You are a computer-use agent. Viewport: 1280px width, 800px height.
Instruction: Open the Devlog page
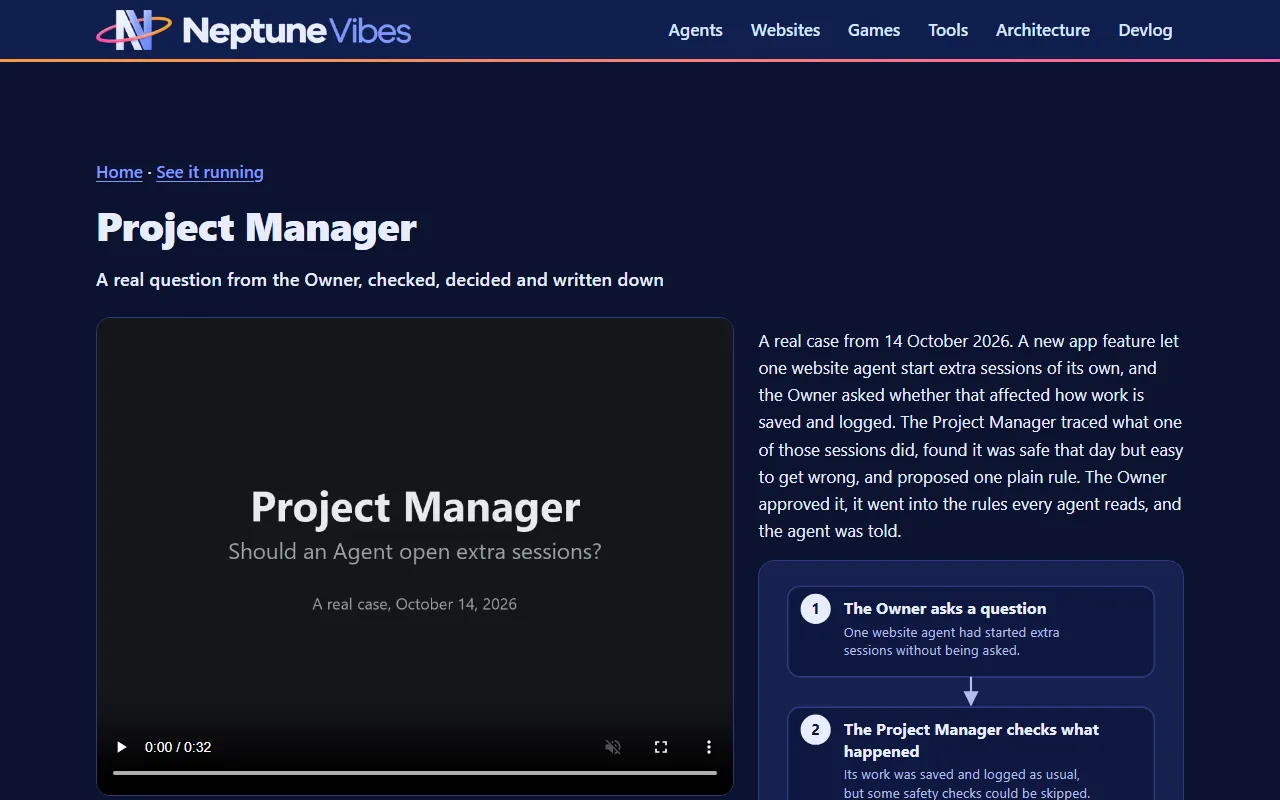click(x=1145, y=30)
